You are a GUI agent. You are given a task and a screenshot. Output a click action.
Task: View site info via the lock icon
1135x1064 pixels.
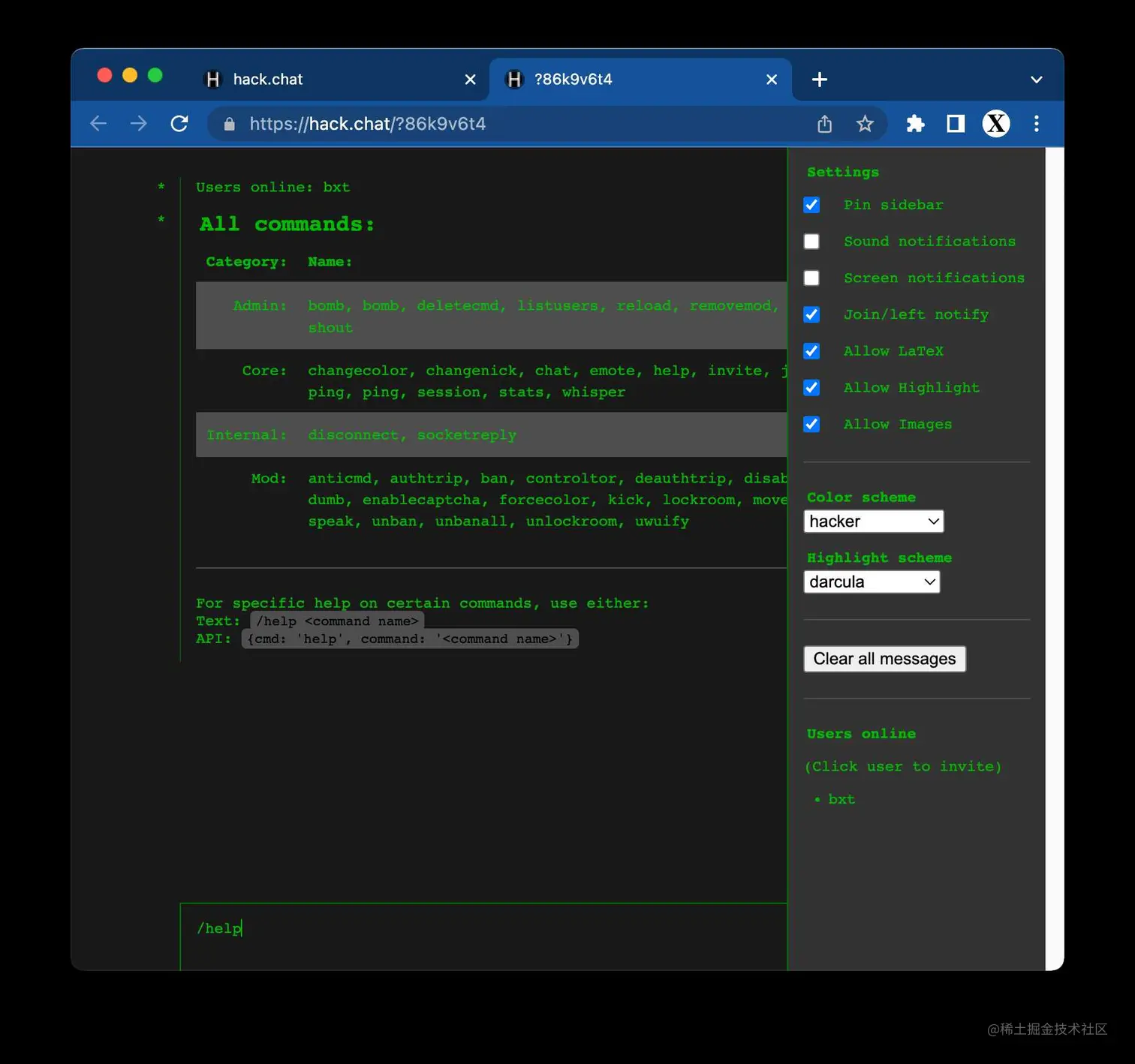(x=230, y=124)
